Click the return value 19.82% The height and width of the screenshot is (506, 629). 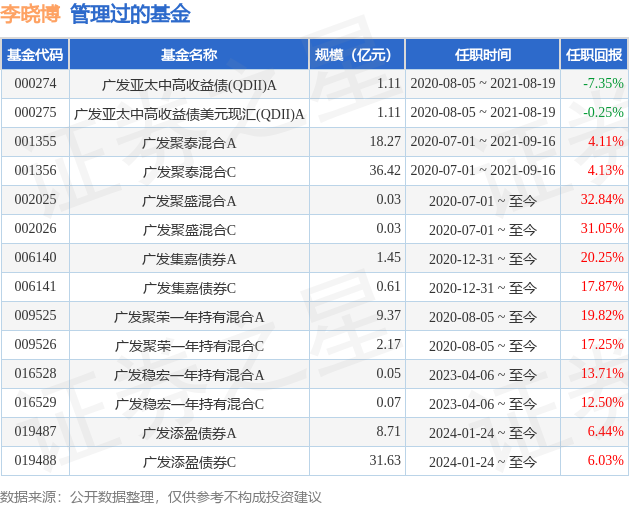(602, 315)
